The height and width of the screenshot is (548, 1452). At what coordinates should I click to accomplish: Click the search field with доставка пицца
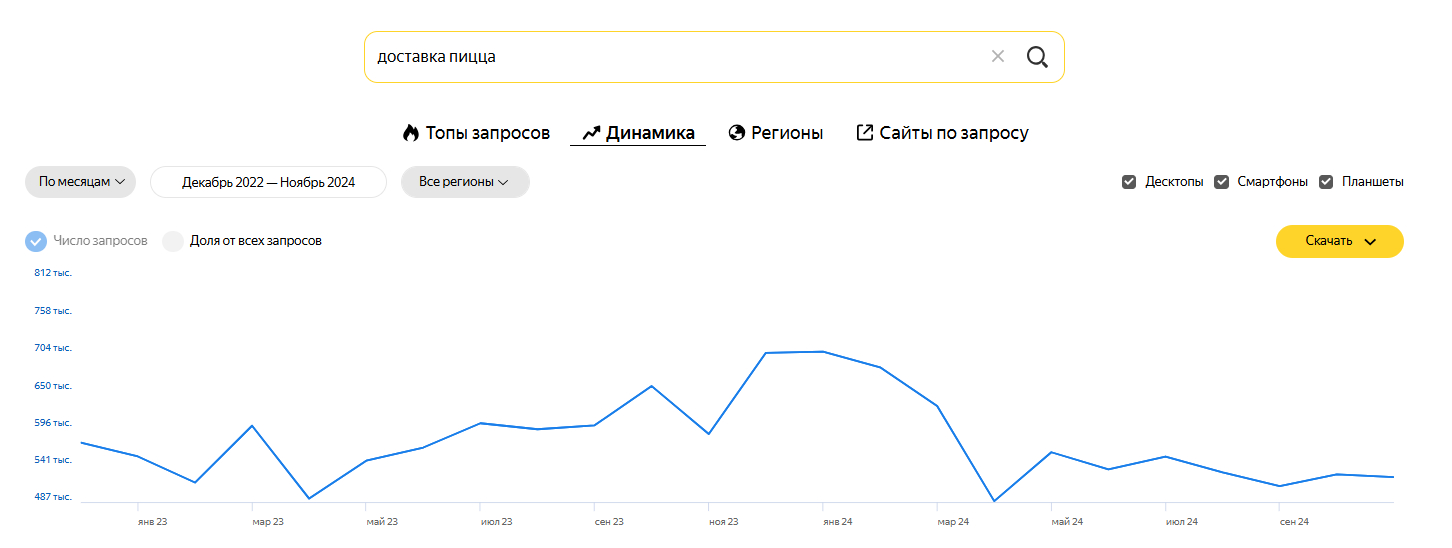(670, 57)
